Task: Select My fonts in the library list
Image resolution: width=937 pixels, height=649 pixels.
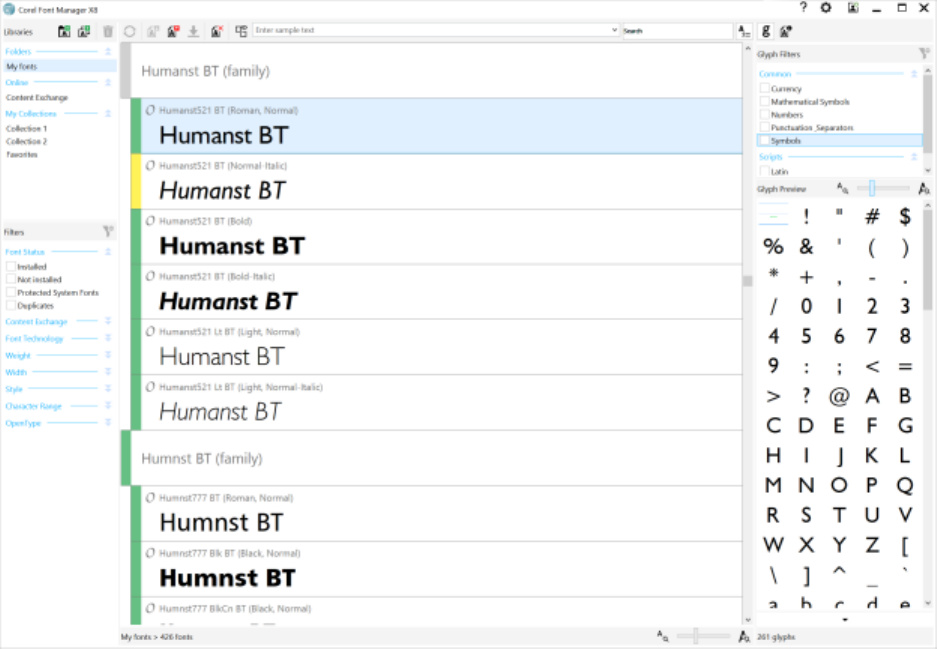Action: tap(59, 66)
